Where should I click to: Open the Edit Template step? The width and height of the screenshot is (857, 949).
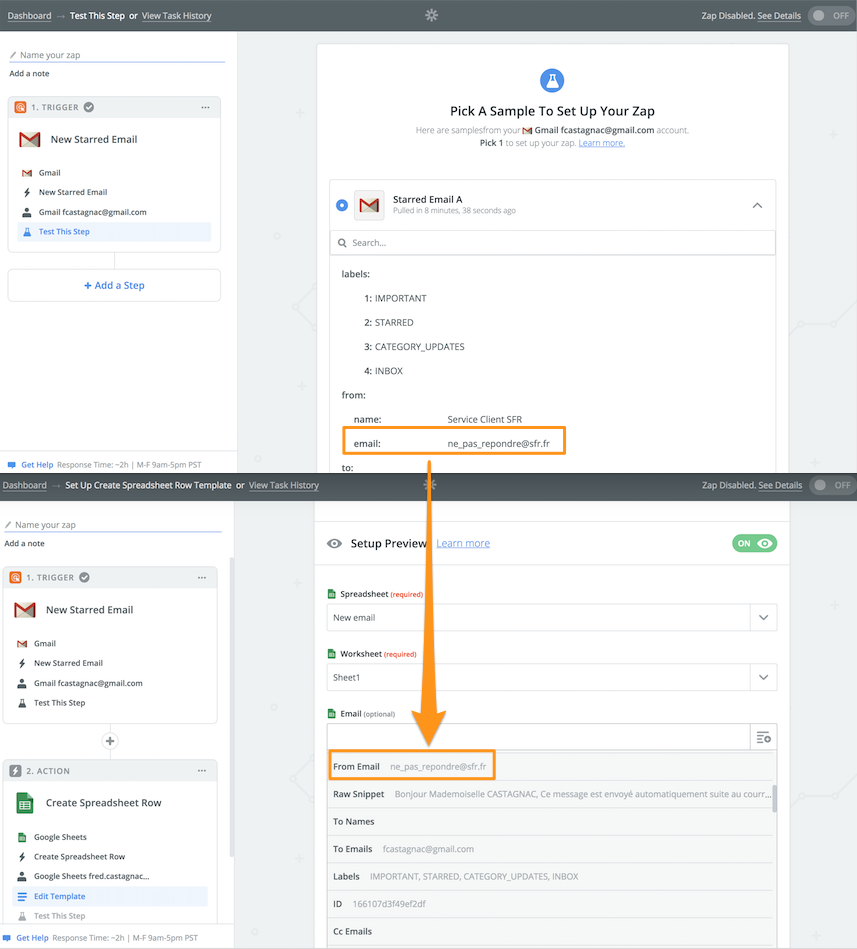(x=110, y=896)
